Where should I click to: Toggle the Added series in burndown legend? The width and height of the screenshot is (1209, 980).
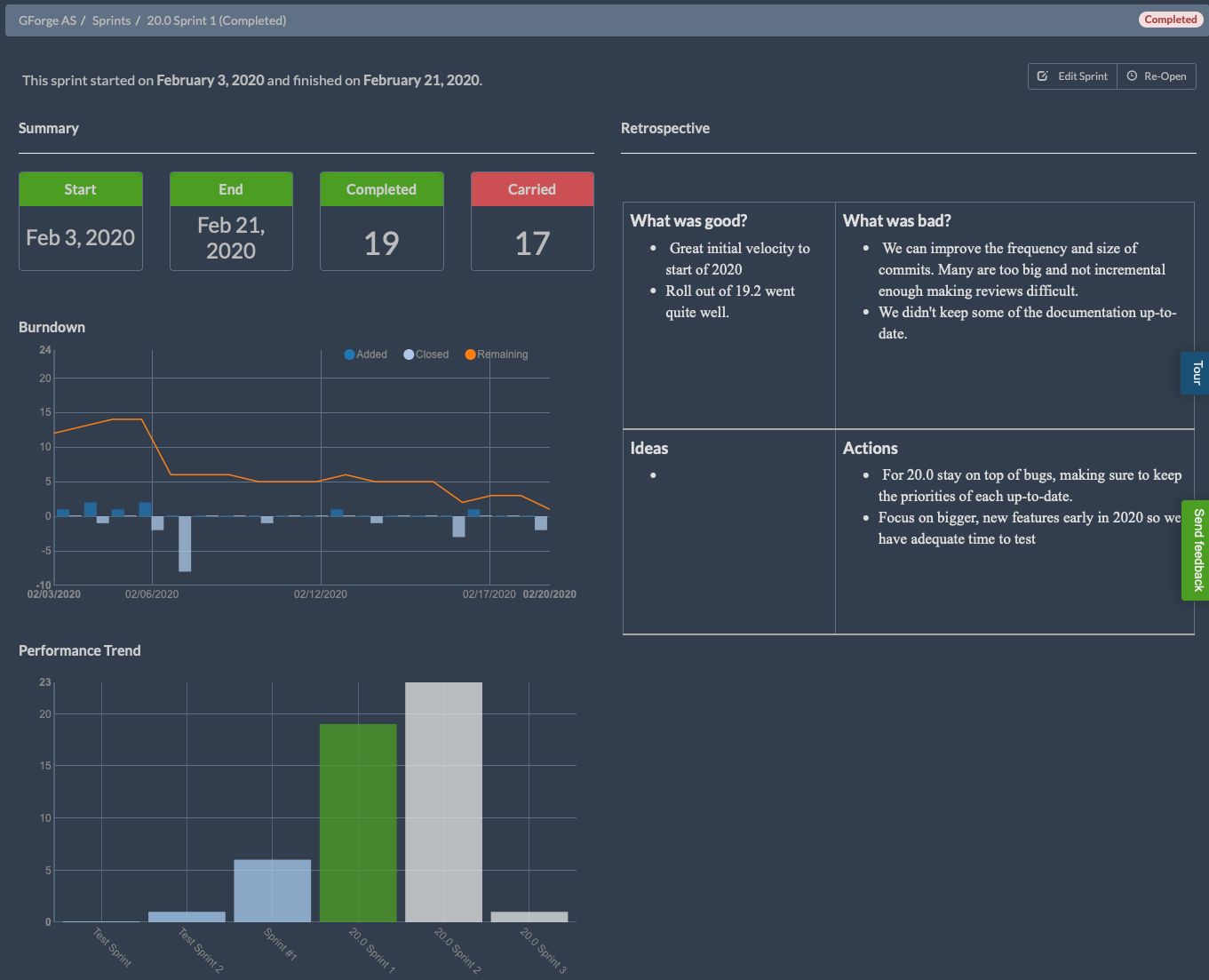point(365,355)
